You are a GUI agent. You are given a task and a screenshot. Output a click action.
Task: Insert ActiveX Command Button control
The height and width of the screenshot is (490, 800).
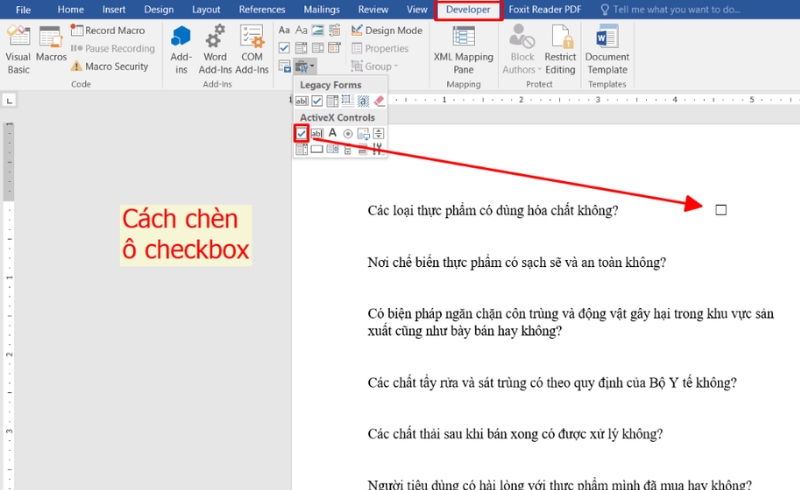tap(317, 150)
